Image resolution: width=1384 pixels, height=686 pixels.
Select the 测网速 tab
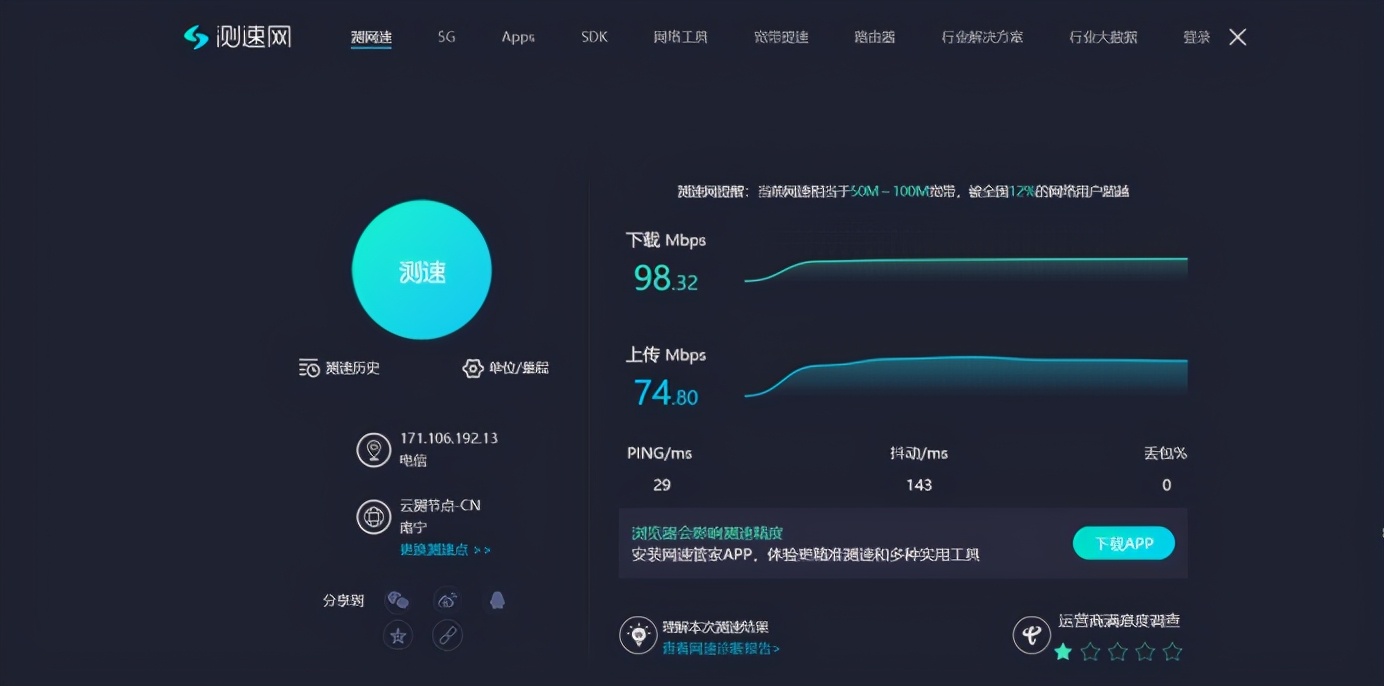pos(371,37)
